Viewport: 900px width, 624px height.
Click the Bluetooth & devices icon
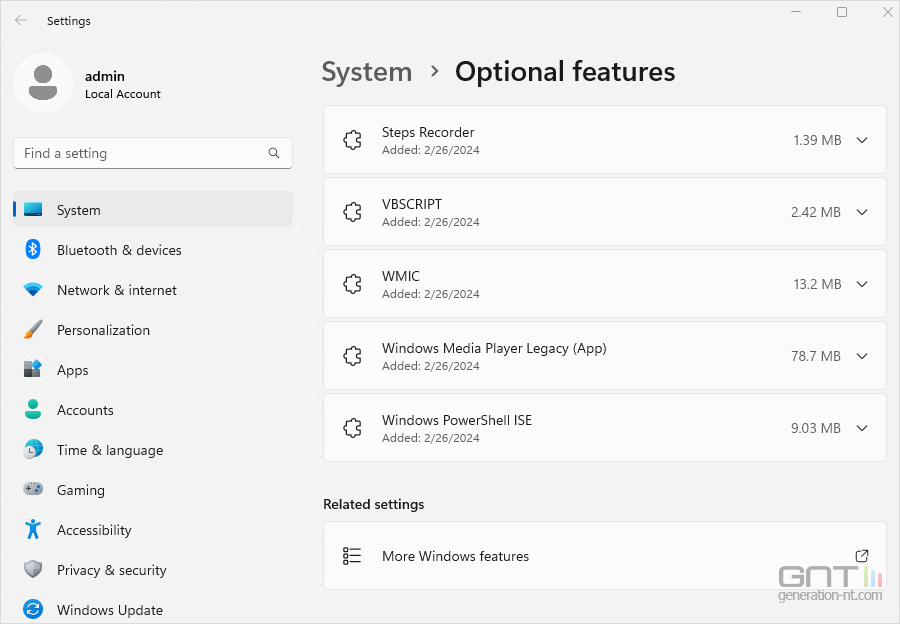pyautogui.click(x=33, y=250)
